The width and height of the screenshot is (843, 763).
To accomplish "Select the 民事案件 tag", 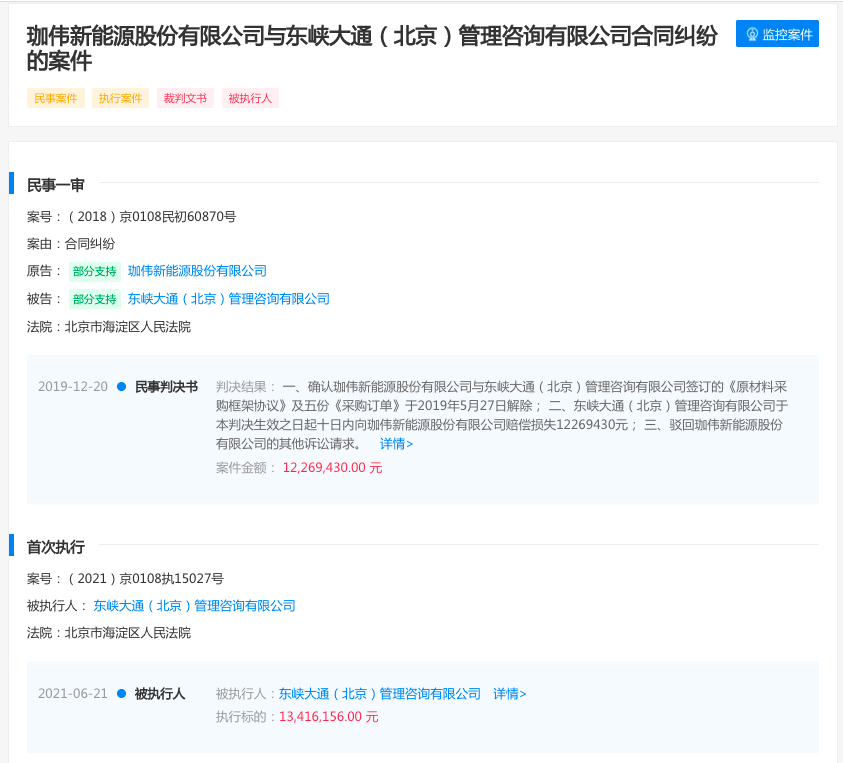I will (x=56, y=98).
